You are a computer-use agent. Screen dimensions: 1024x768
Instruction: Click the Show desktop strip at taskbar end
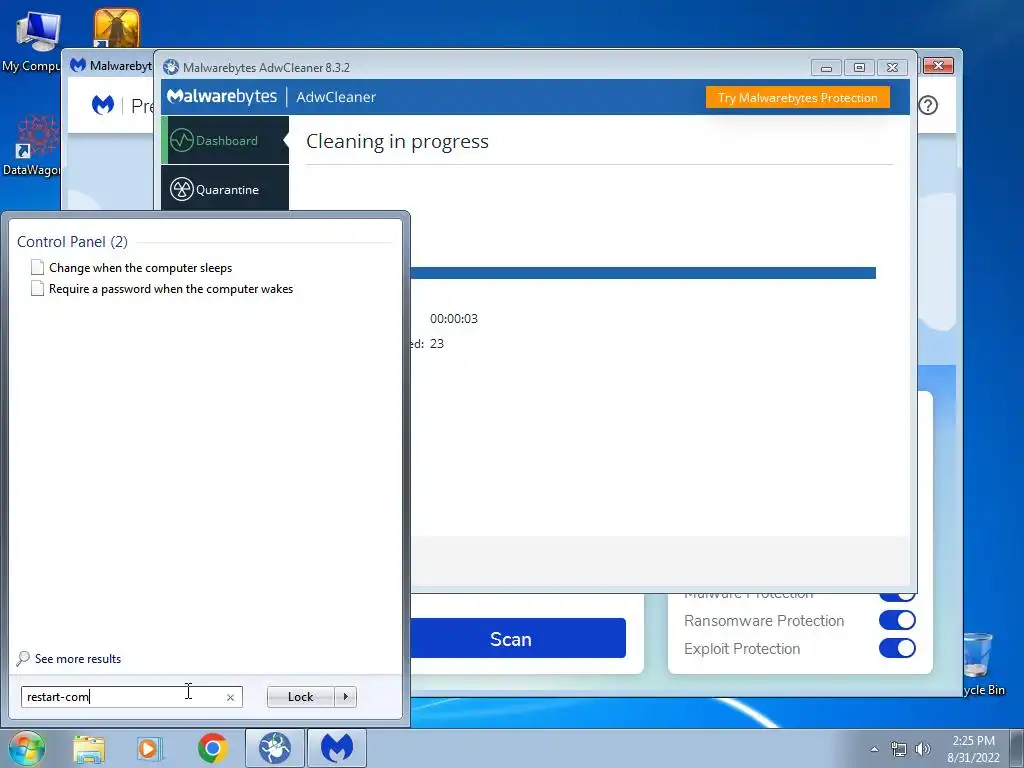click(x=1017, y=748)
